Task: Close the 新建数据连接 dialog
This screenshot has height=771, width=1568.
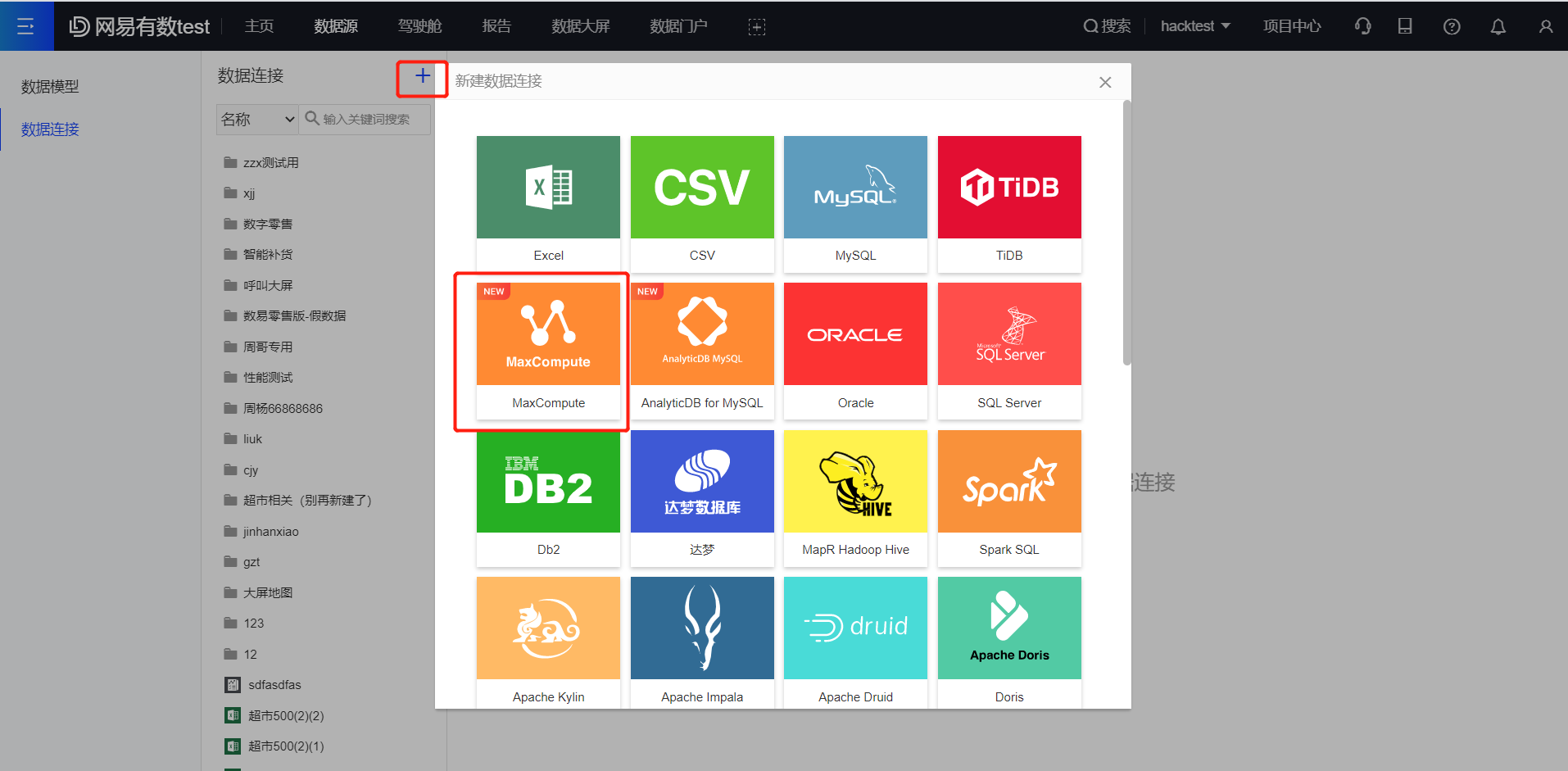Action: point(1105,82)
